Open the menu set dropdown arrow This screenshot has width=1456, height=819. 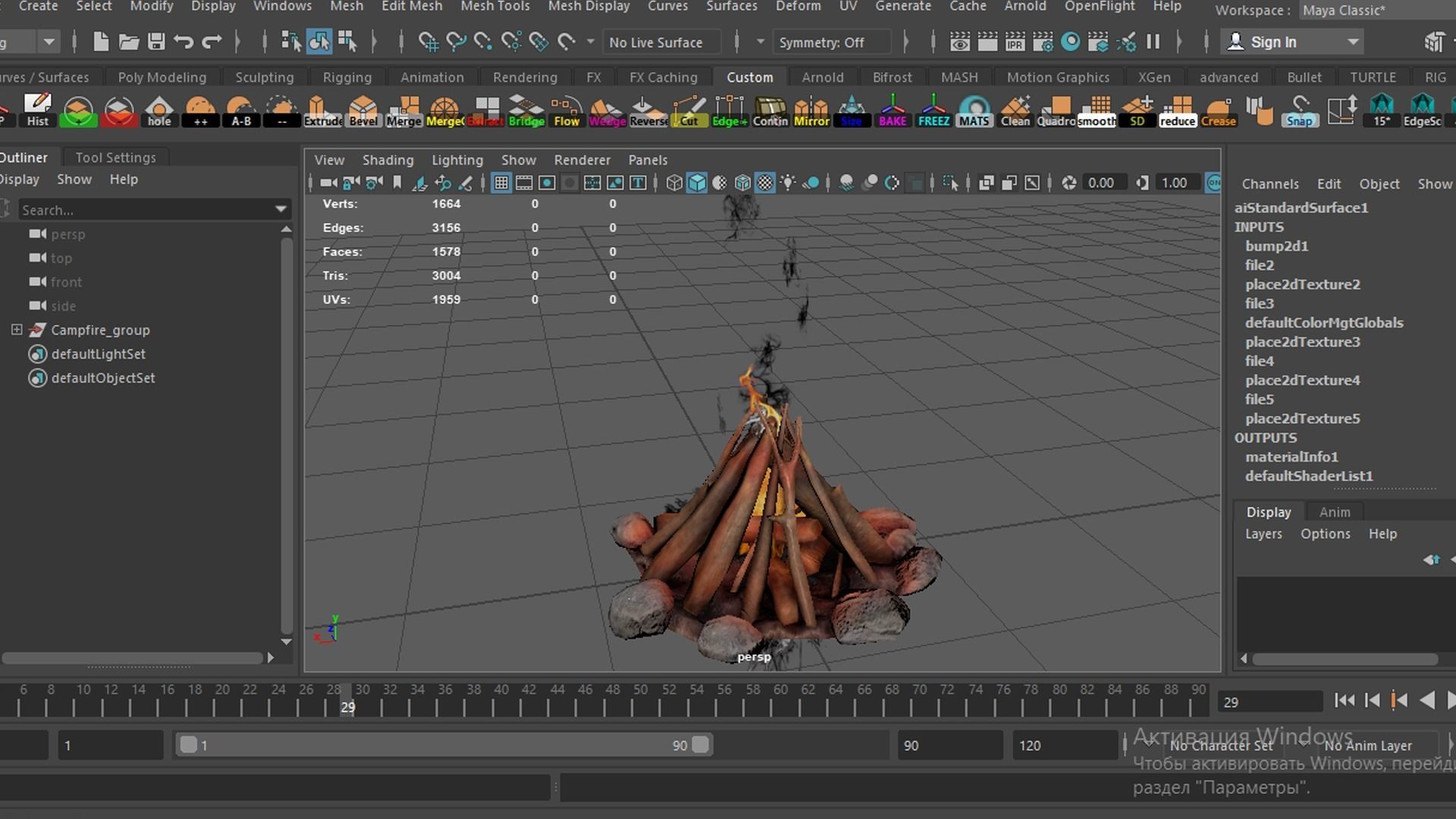(x=49, y=42)
